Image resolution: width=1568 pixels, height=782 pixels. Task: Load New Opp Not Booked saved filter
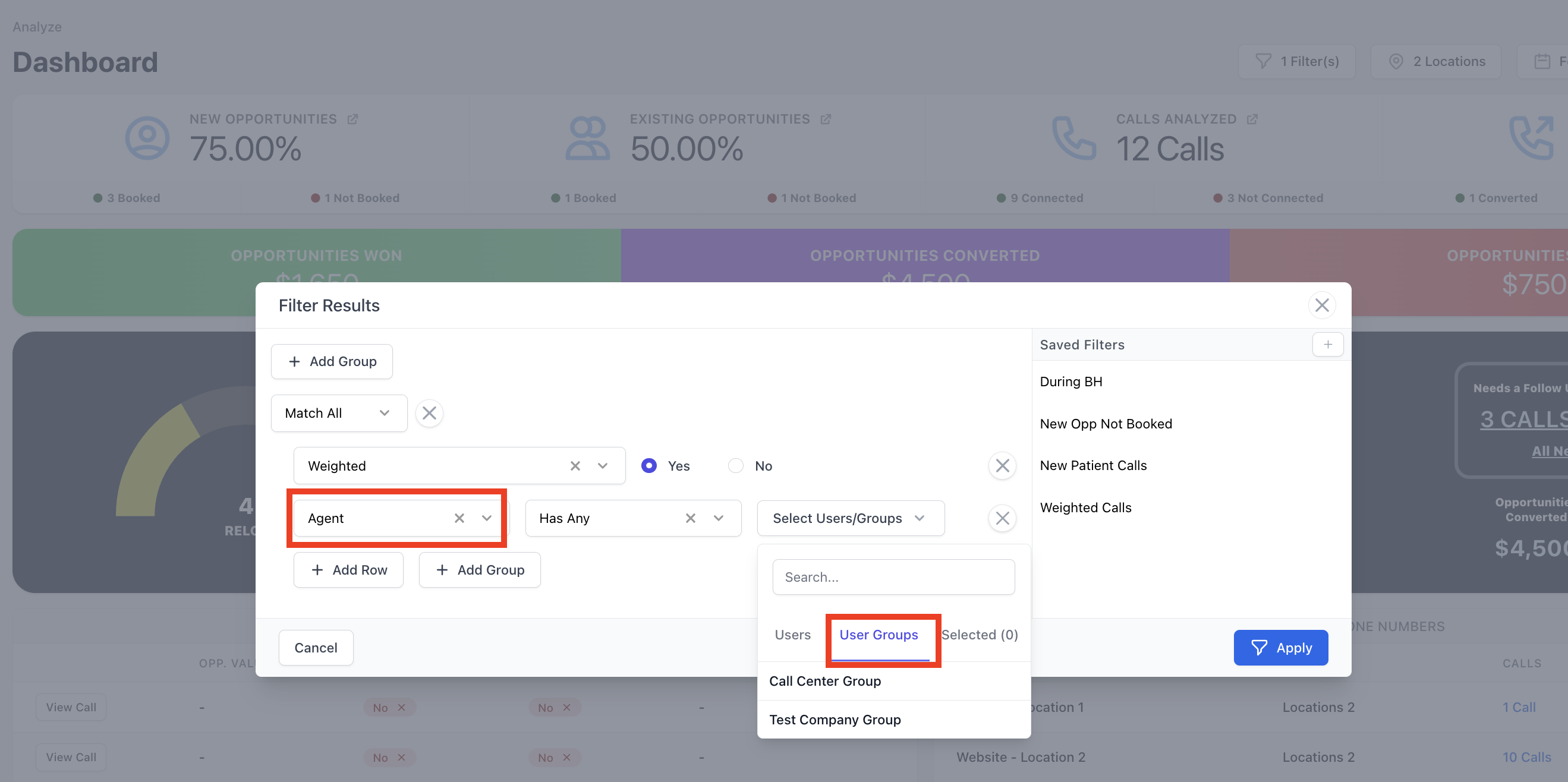(x=1106, y=424)
